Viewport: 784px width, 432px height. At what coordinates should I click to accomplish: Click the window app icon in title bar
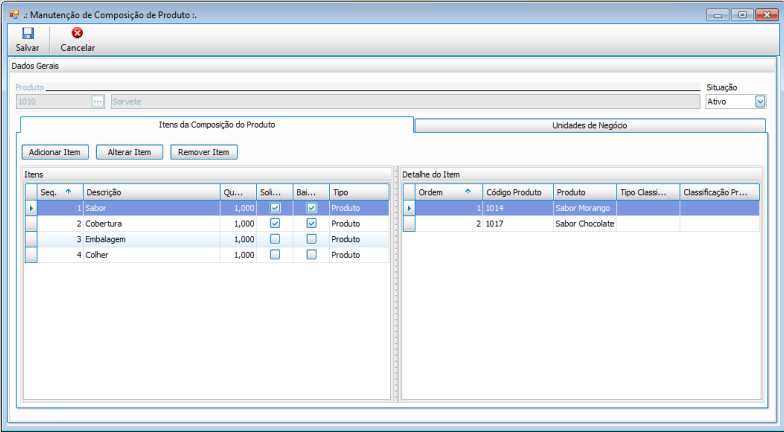click(14, 14)
